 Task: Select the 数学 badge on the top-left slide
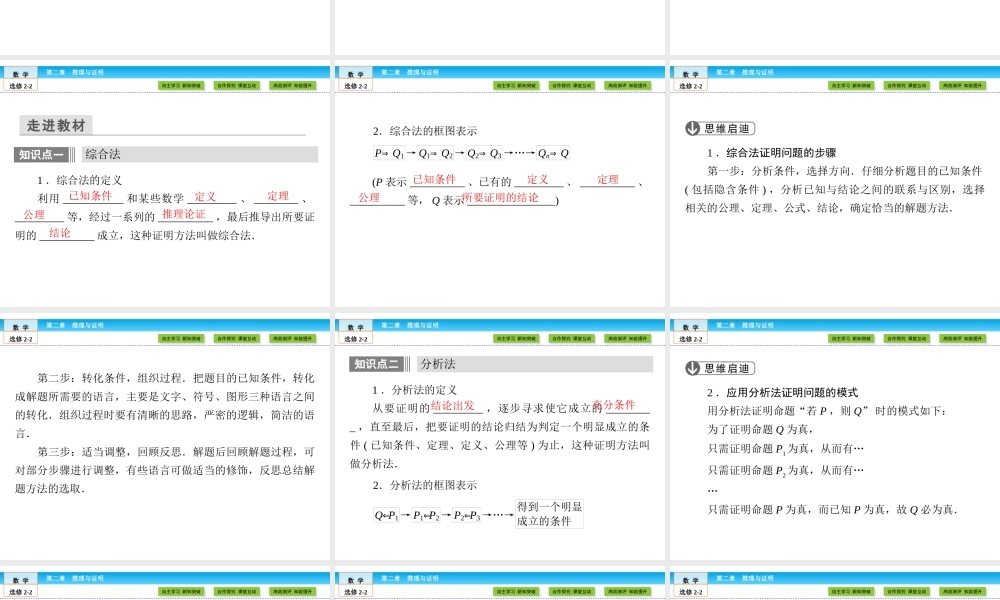[x=22, y=72]
